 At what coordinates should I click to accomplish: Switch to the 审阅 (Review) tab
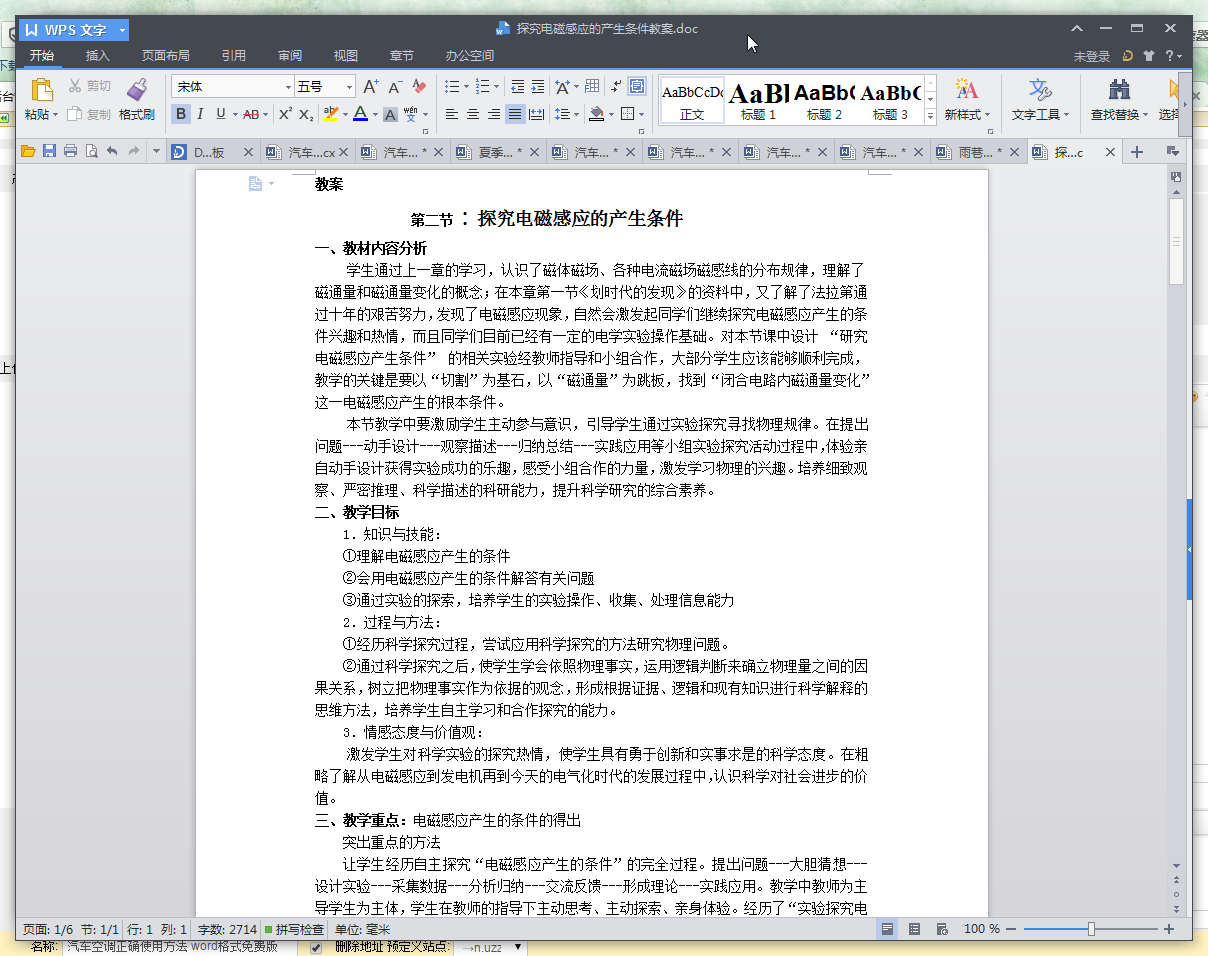pyautogui.click(x=290, y=56)
